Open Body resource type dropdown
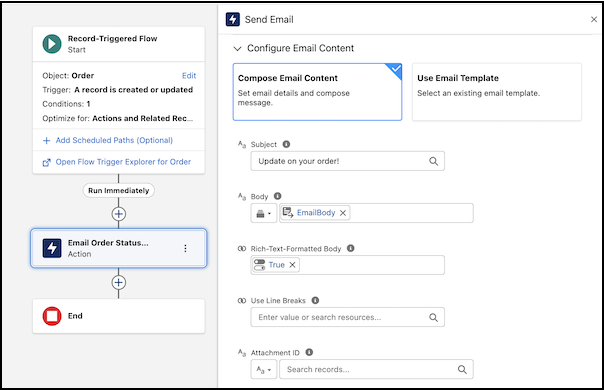 click(x=264, y=213)
